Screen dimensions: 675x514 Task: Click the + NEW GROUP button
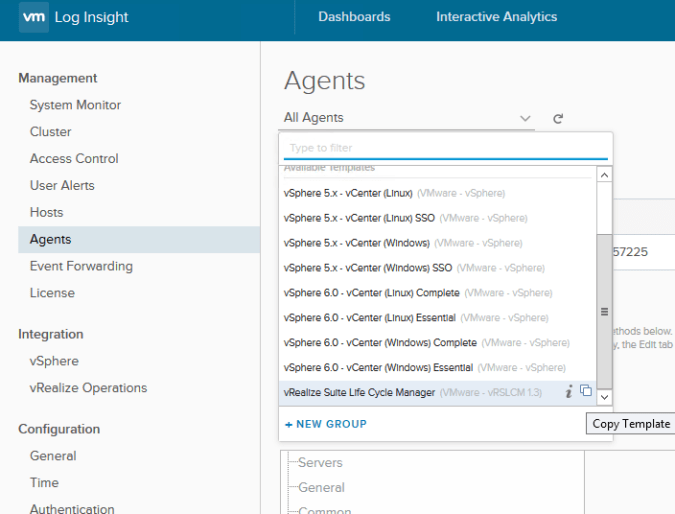pos(325,424)
